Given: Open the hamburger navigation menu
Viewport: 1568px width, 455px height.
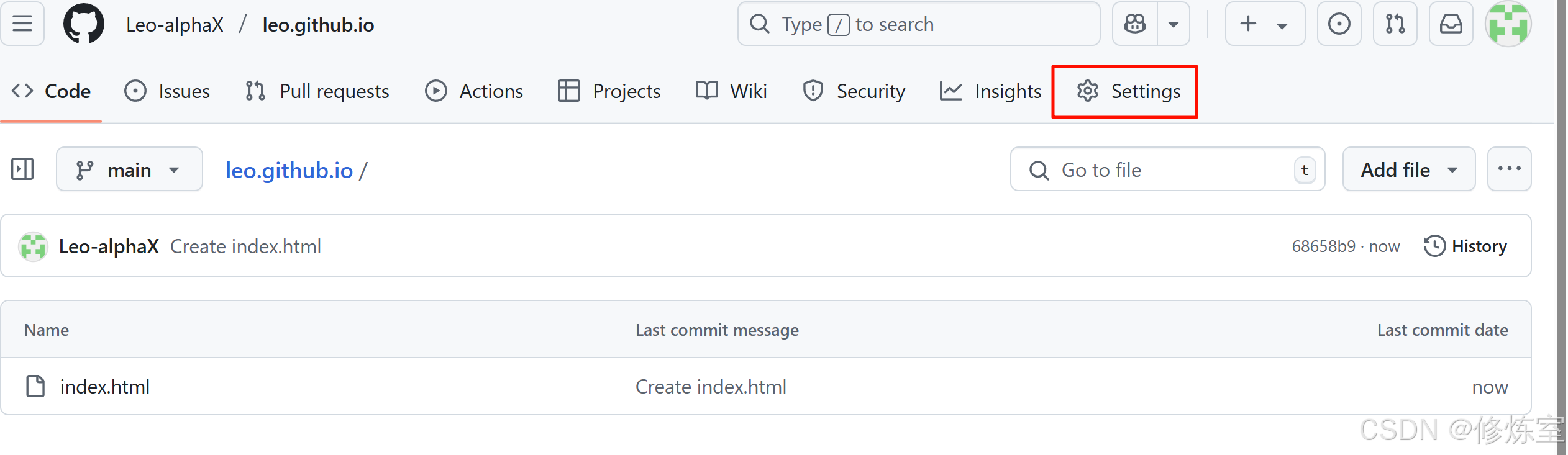Looking at the screenshot, I should [x=22, y=24].
